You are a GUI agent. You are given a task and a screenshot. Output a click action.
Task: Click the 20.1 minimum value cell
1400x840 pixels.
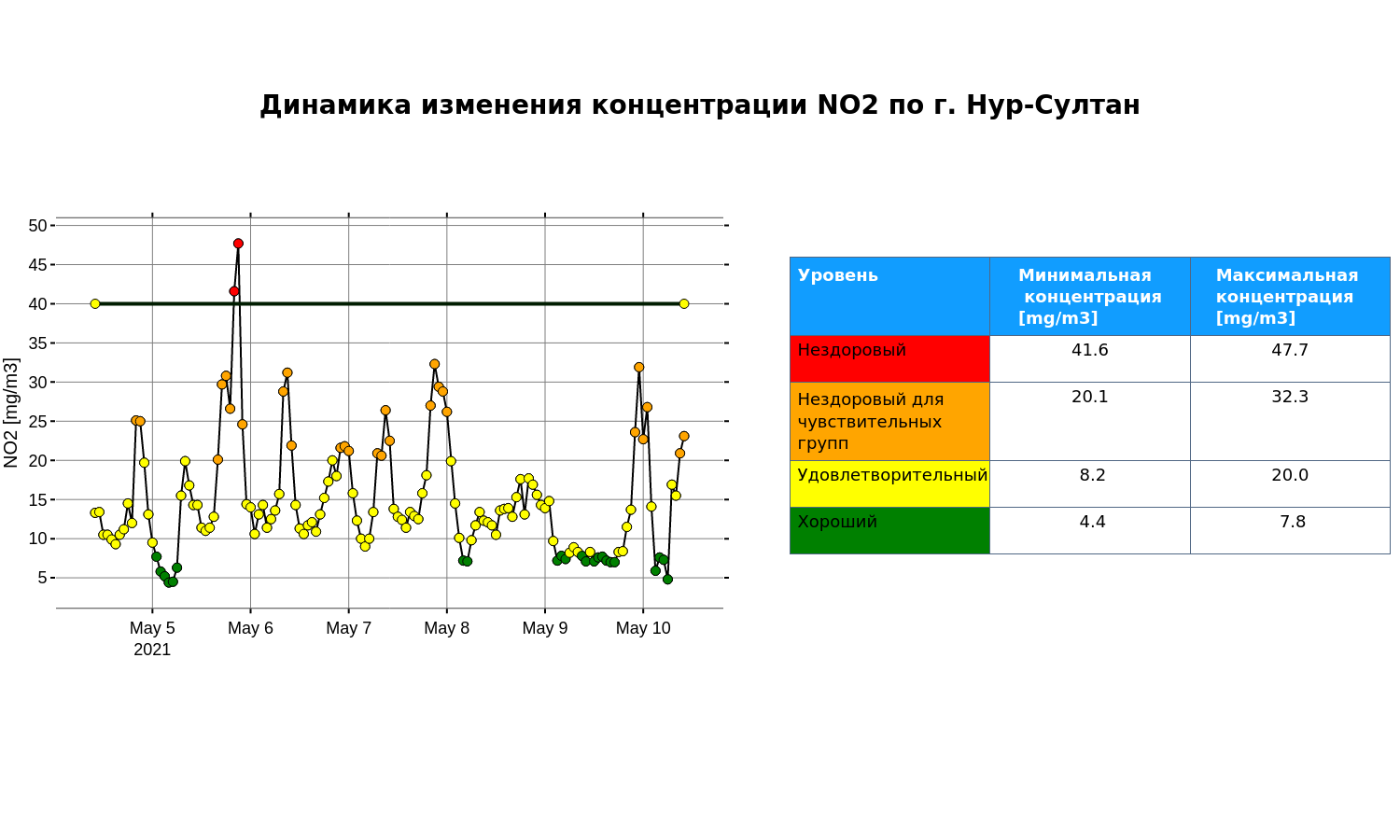pyautogui.click(x=1090, y=421)
